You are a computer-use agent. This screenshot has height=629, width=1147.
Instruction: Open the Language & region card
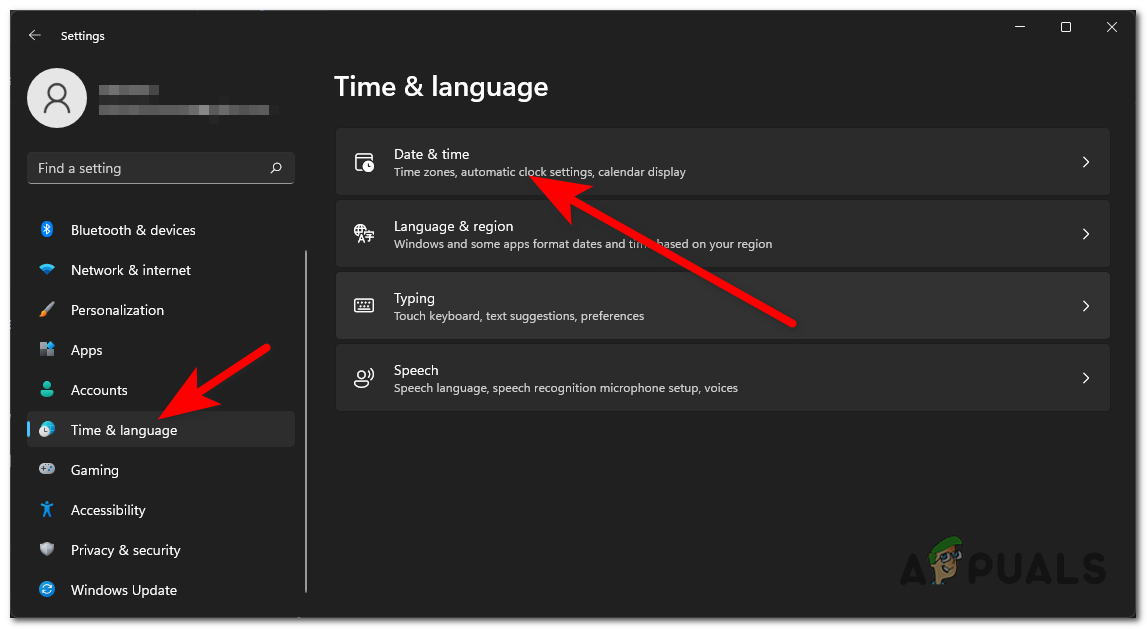click(723, 234)
